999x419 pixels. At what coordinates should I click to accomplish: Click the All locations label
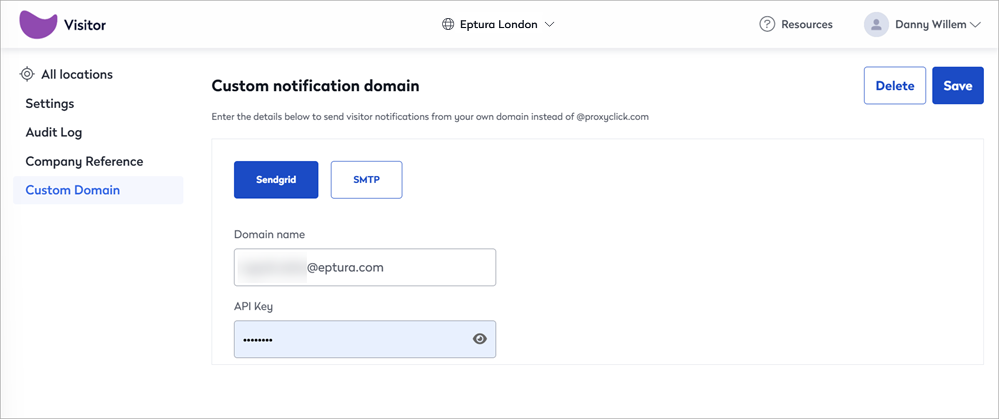pos(77,75)
